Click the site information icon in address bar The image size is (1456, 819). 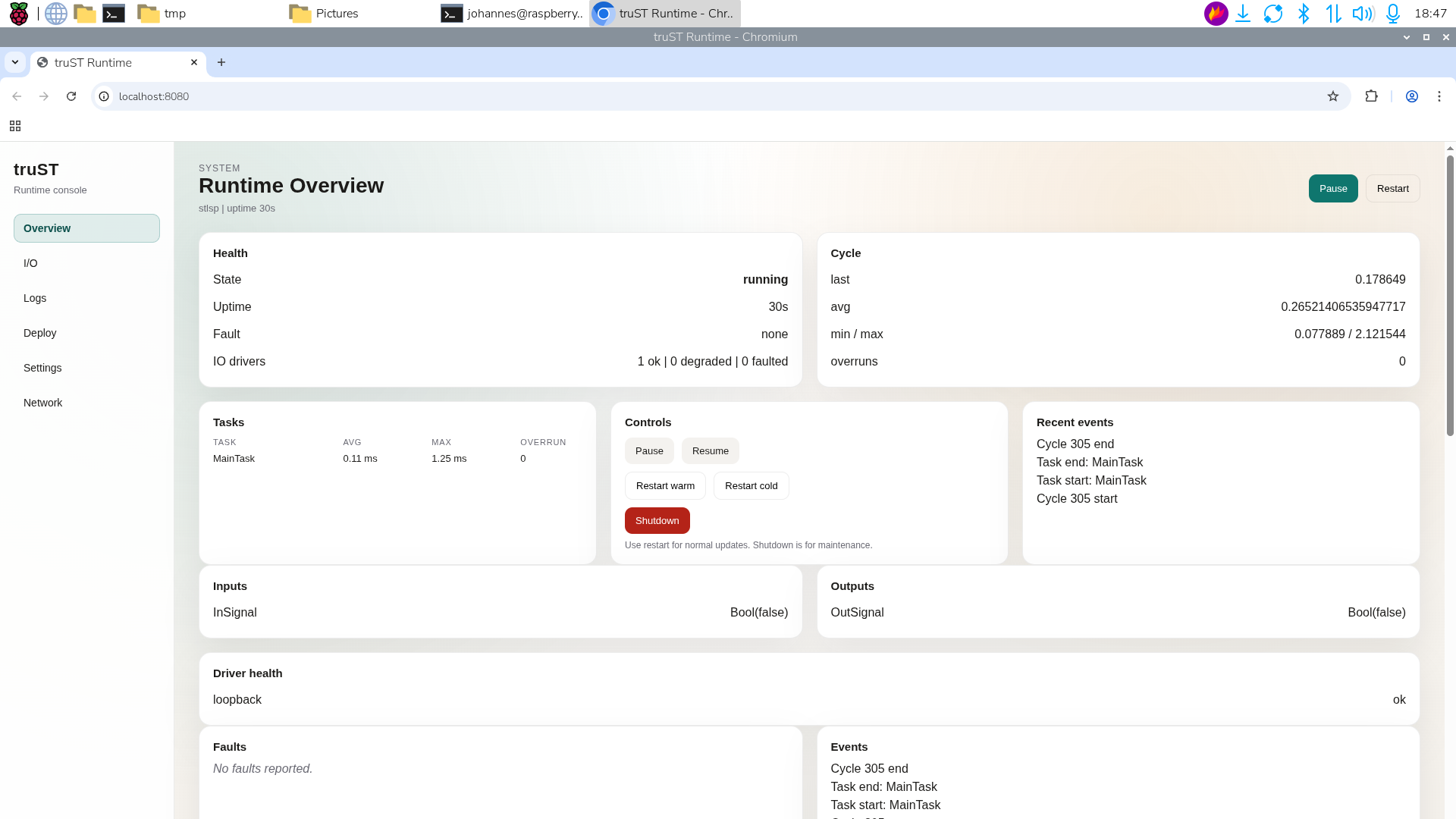103,96
